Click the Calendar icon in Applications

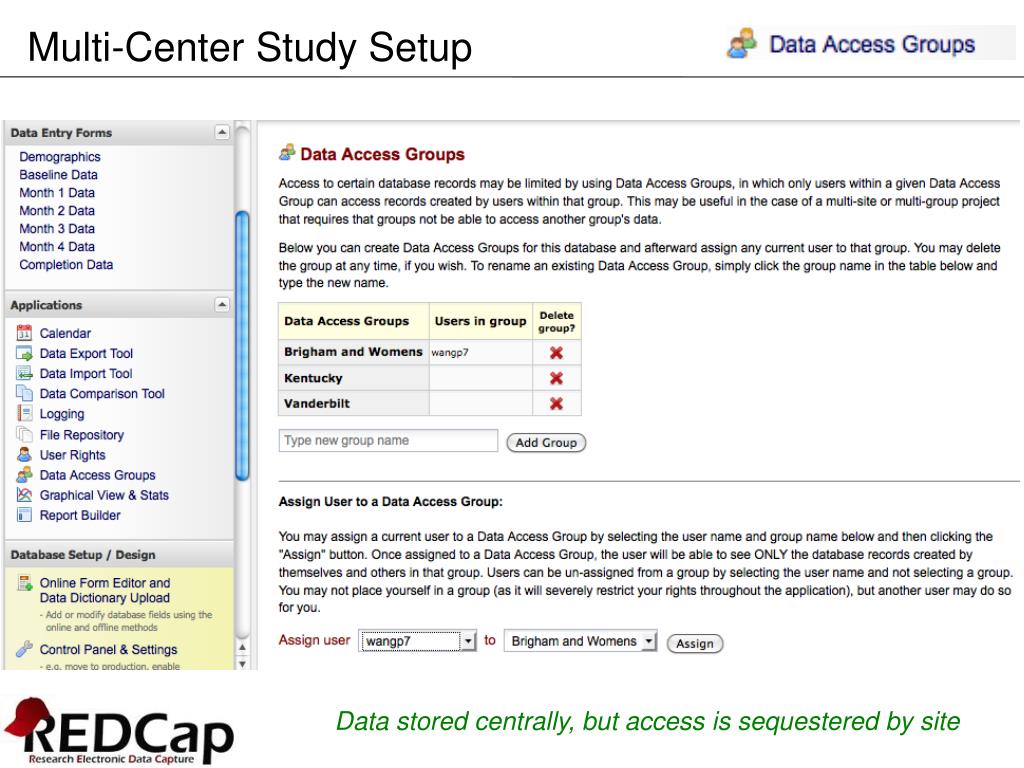[24, 333]
